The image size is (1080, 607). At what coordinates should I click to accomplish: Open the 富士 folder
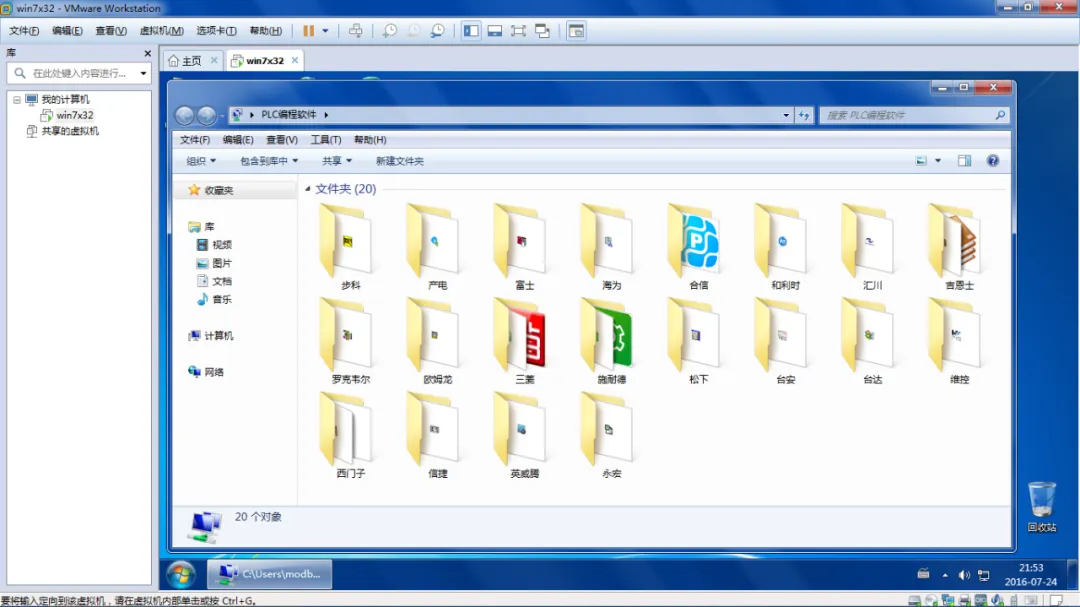coord(523,247)
